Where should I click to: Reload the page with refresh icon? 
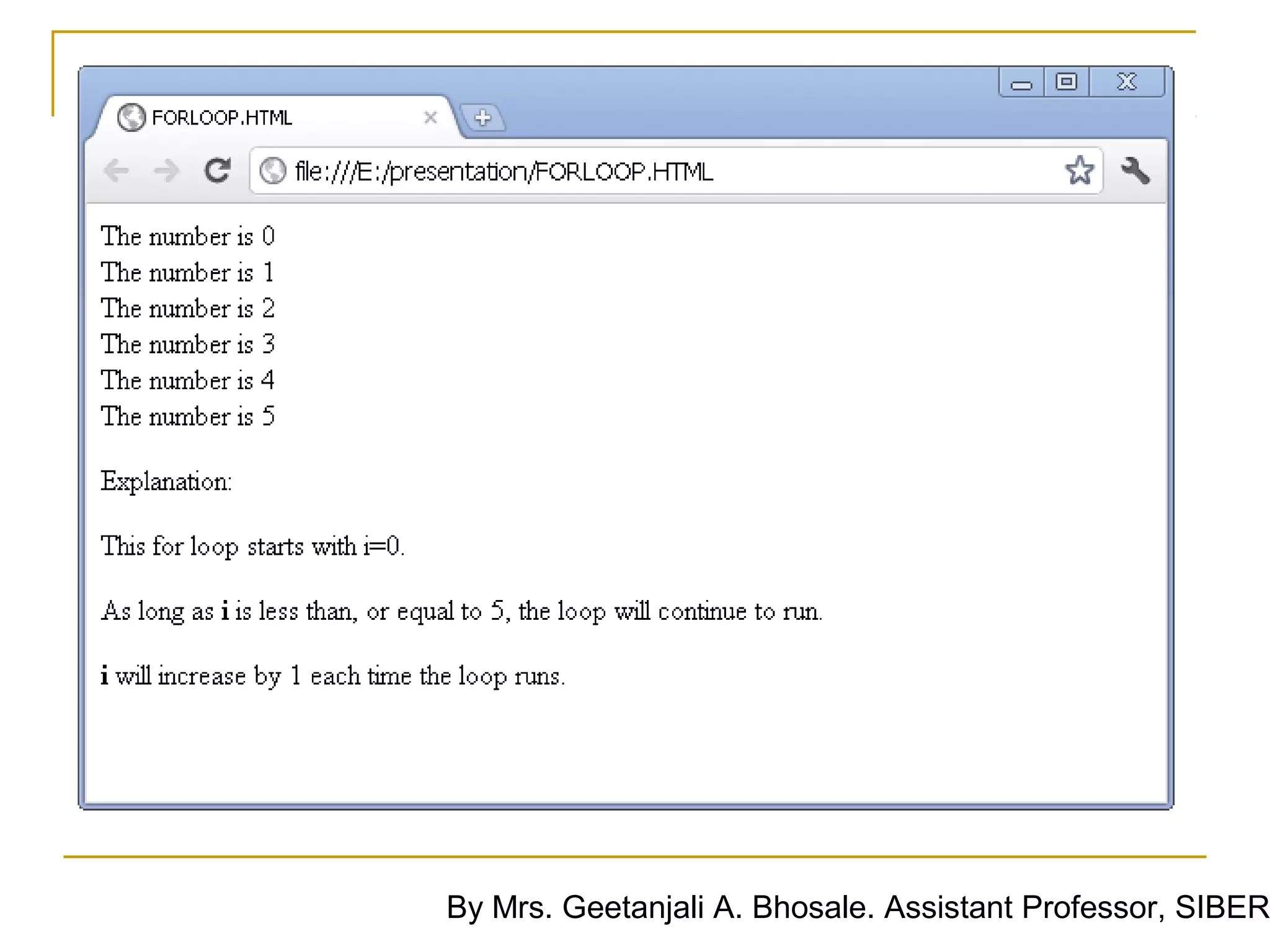(x=218, y=170)
